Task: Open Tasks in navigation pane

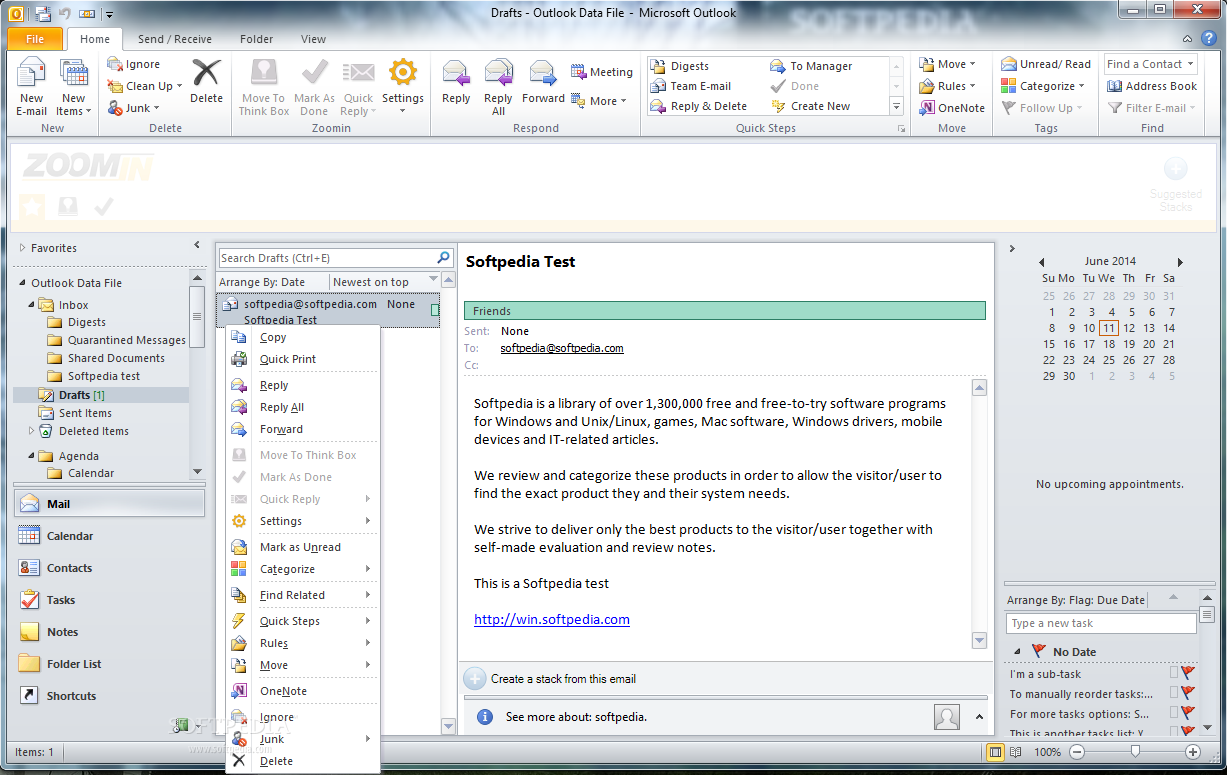Action: click(110, 600)
